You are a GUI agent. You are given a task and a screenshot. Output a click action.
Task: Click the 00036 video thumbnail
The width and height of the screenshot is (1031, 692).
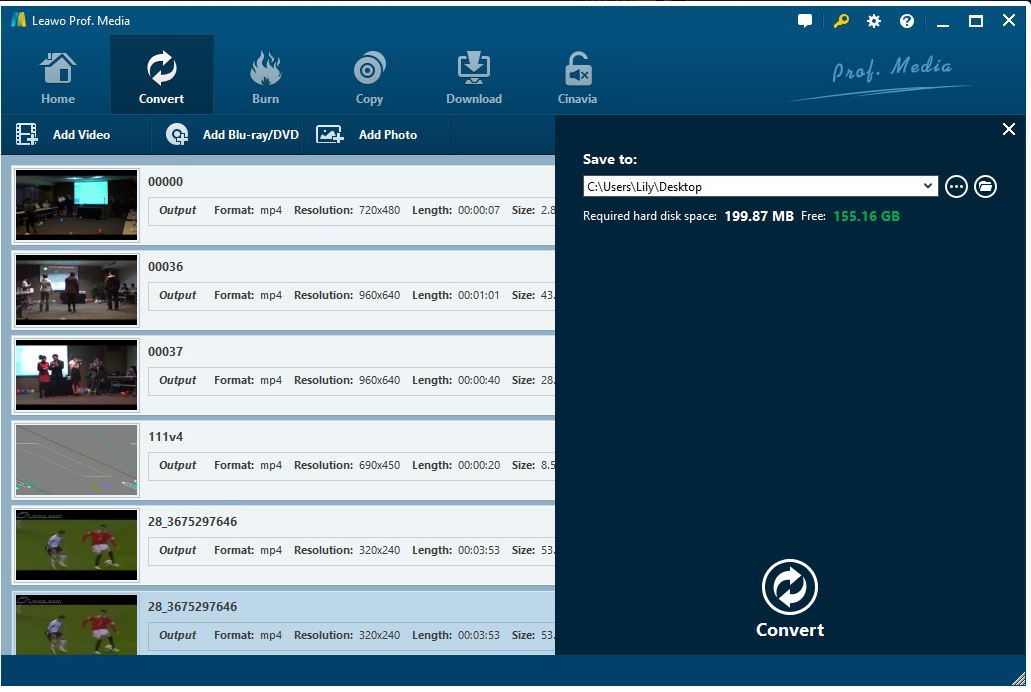76,290
